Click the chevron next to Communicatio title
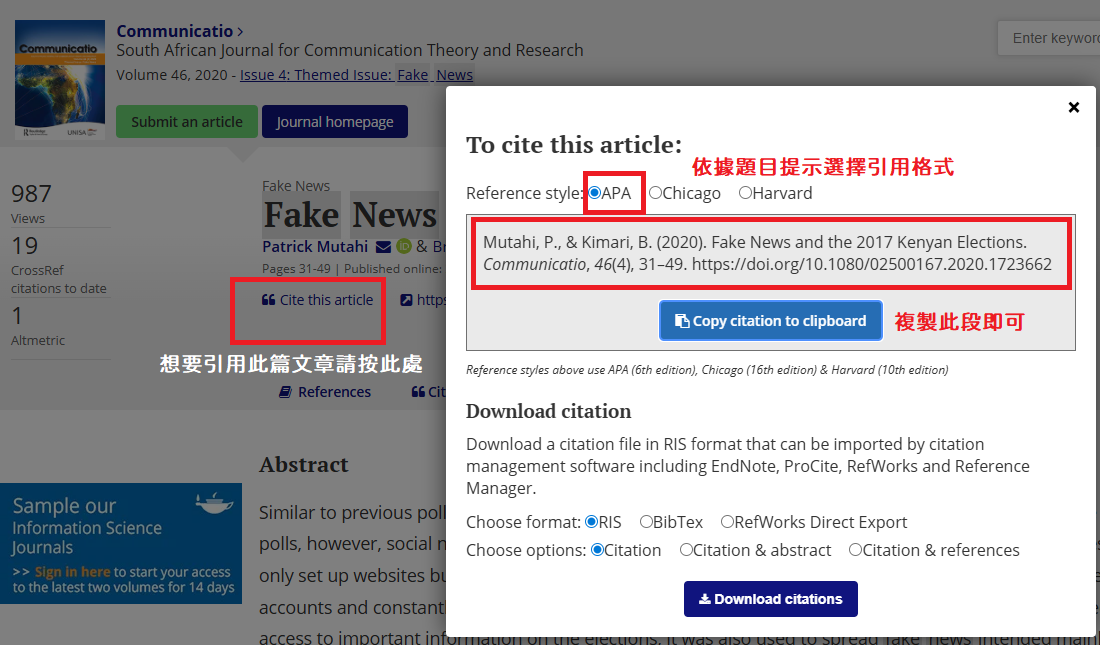Screen dimensions: 1100x645 (x=240, y=32)
